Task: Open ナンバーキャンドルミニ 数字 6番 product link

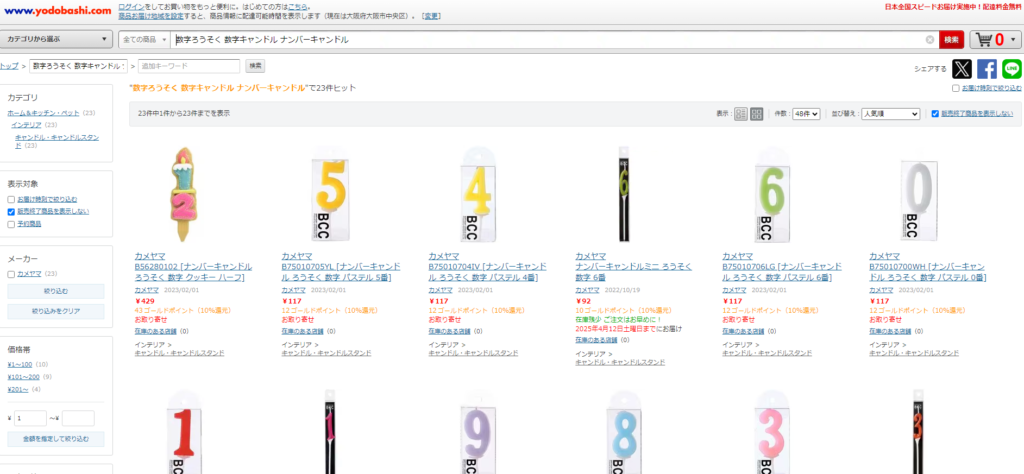Action: pos(633,272)
